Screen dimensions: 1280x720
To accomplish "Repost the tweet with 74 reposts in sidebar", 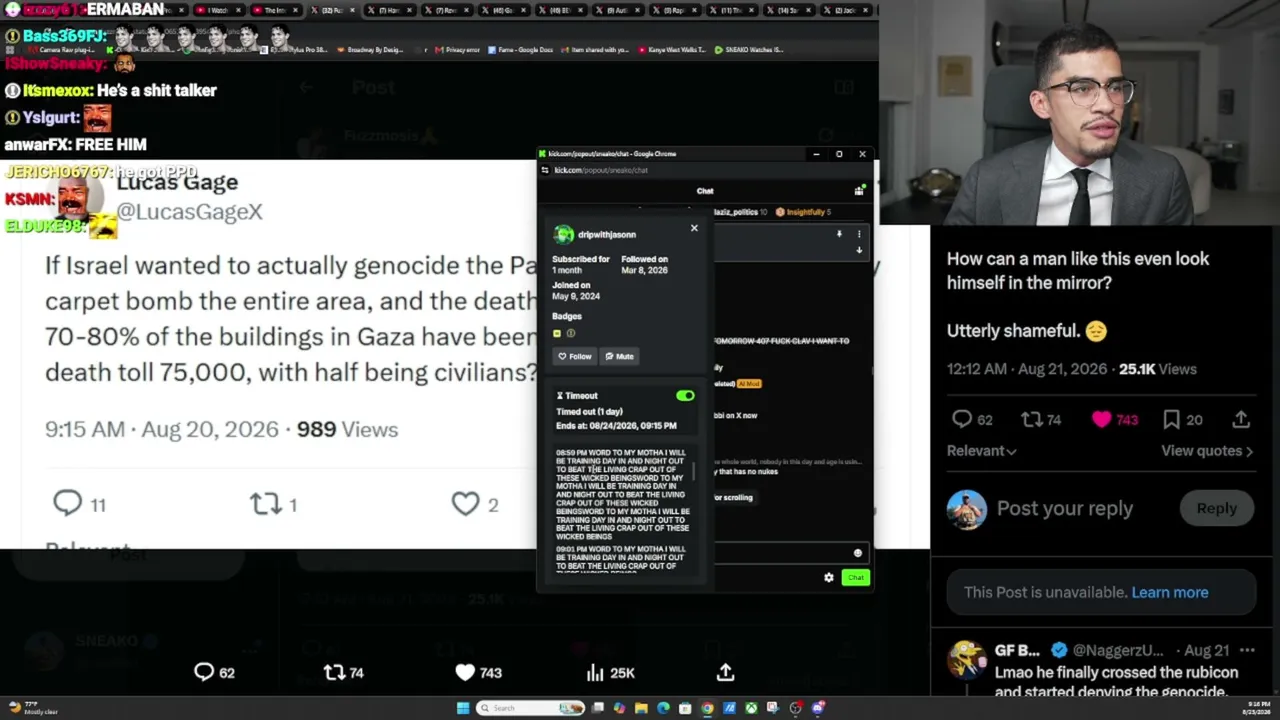I will tap(1030, 419).
